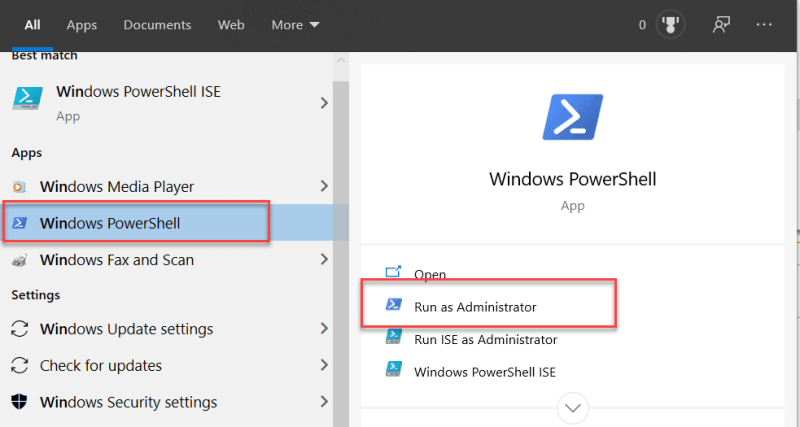Click the Check for updates sync icon
The height and width of the screenshot is (427, 800).
click(x=19, y=366)
